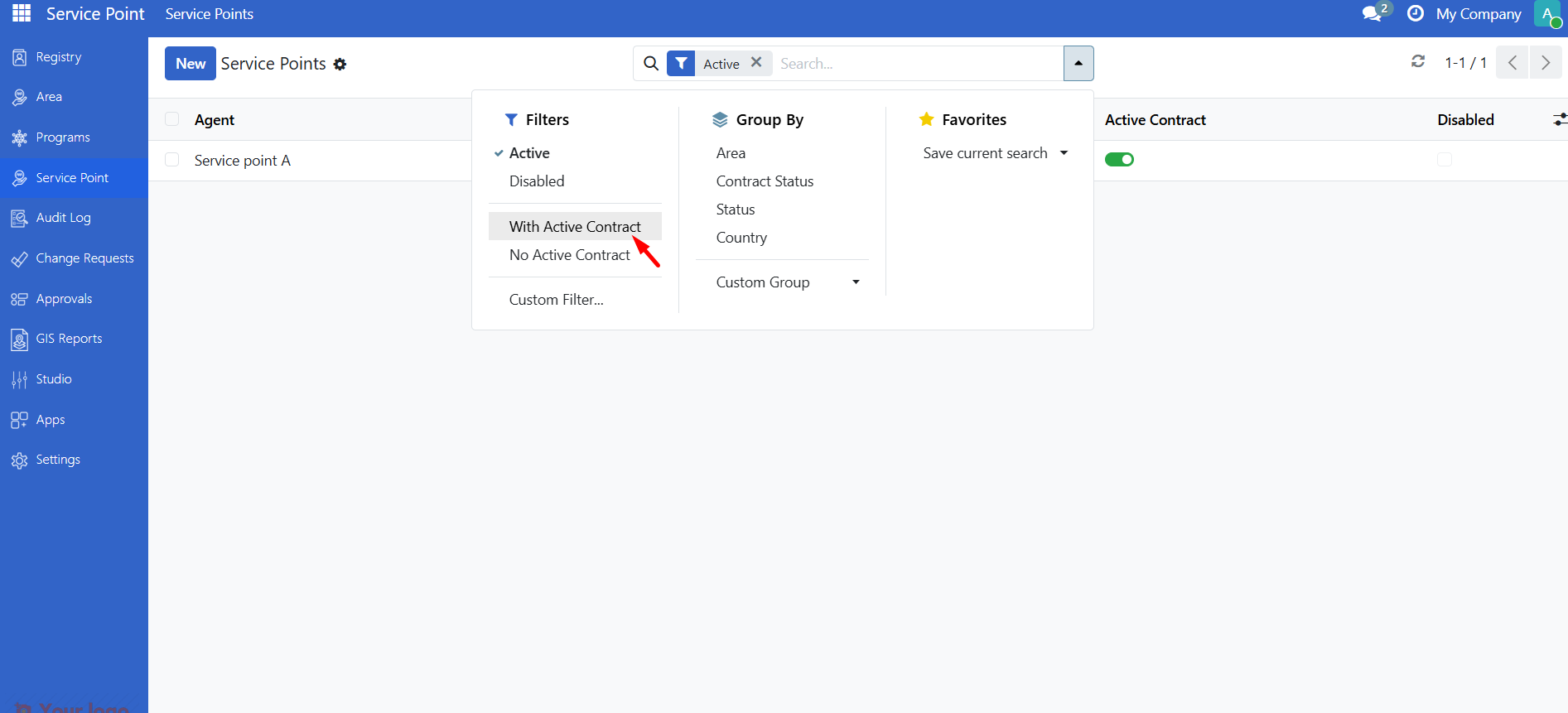Open the Settings gear sidebar icon
Image resolution: width=1568 pixels, height=713 pixels.
coord(19,460)
